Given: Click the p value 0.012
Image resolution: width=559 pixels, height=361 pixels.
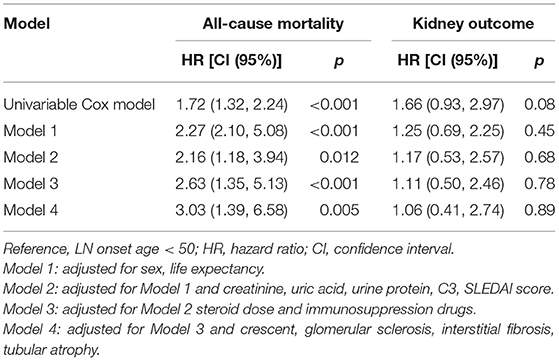Looking at the screenshot, I should pos(339,157).
